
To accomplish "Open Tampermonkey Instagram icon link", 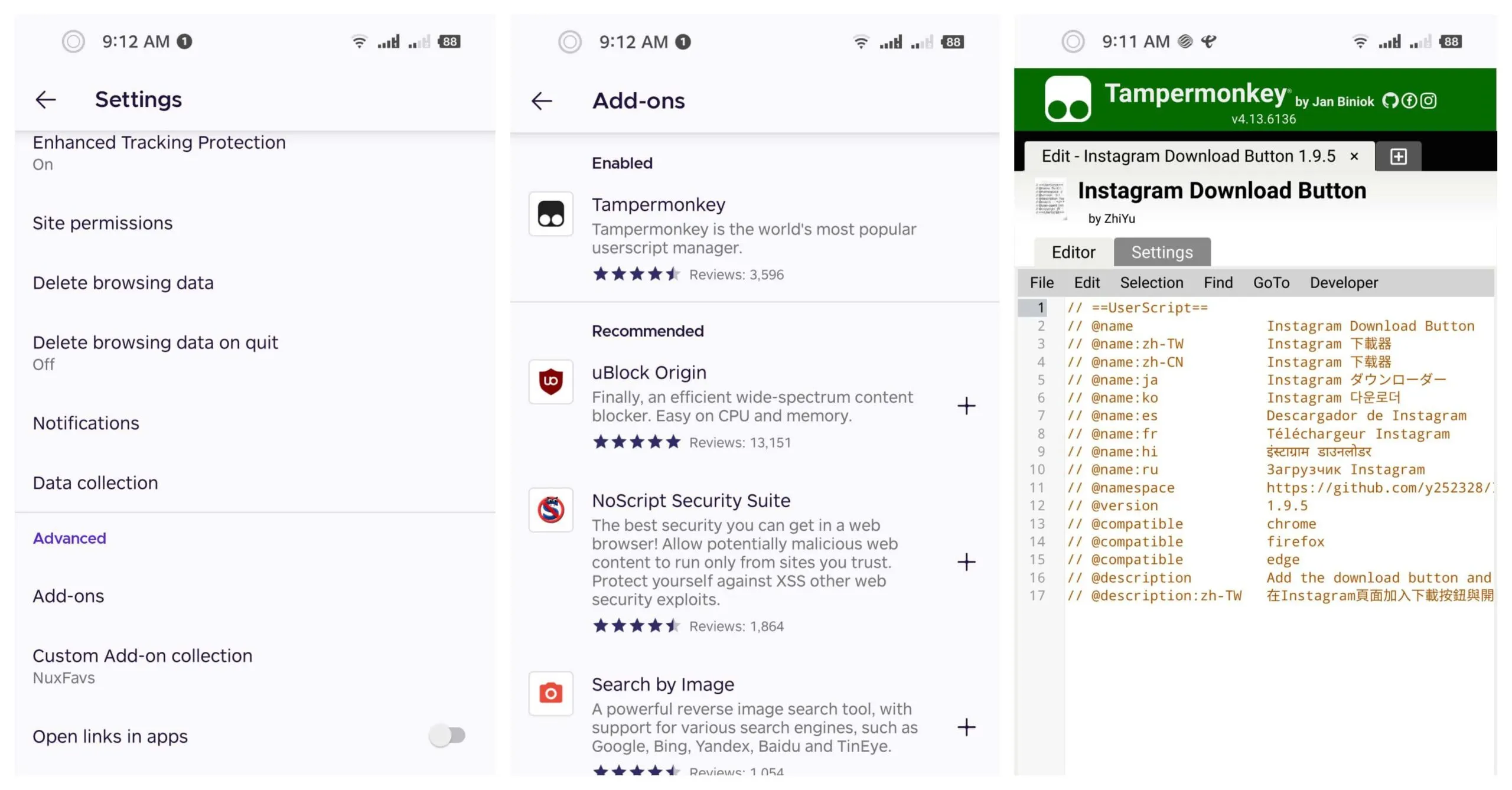I will 1428,101.
